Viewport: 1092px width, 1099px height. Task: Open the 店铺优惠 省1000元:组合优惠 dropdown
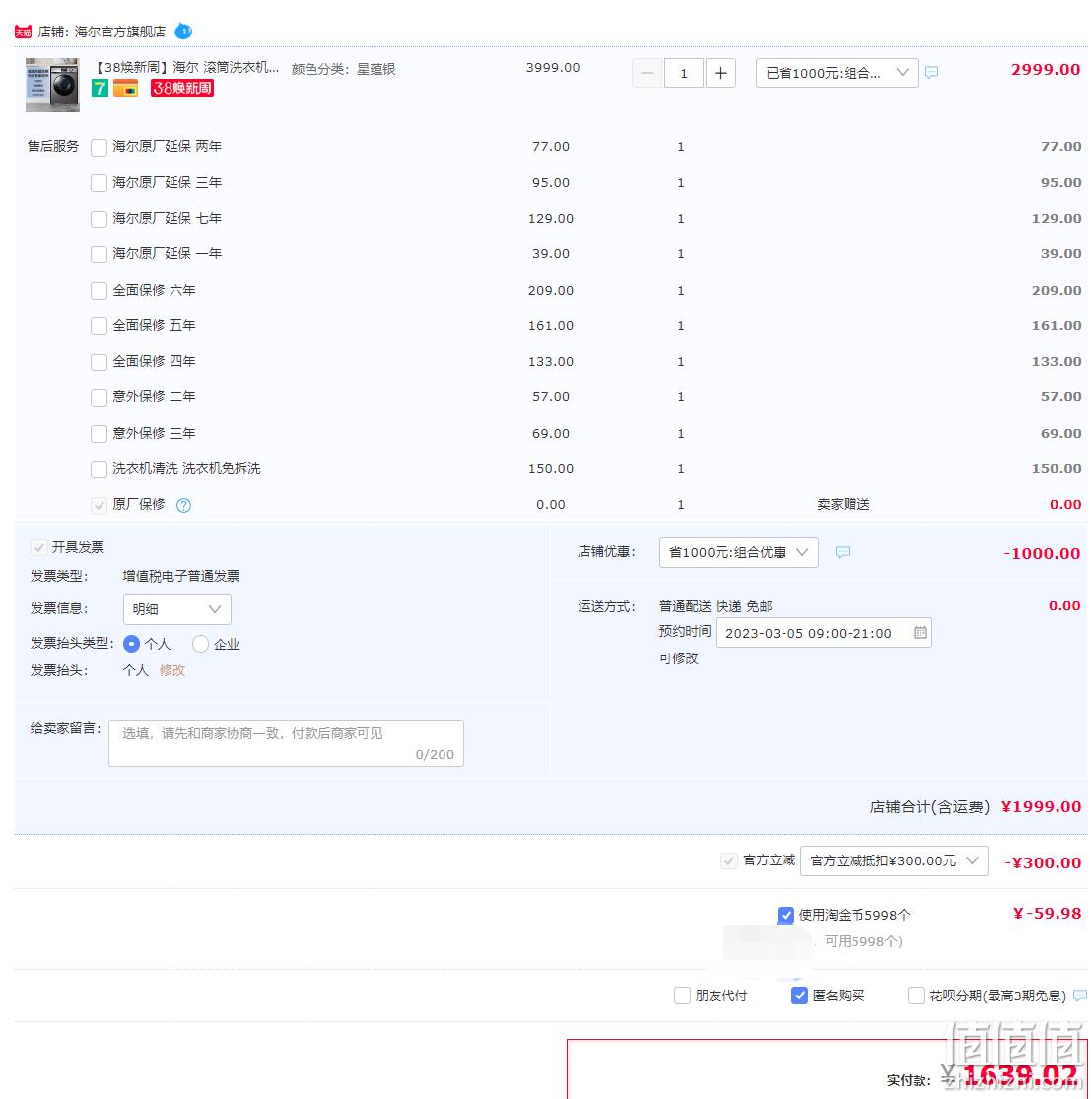click(x=738, y=552)
